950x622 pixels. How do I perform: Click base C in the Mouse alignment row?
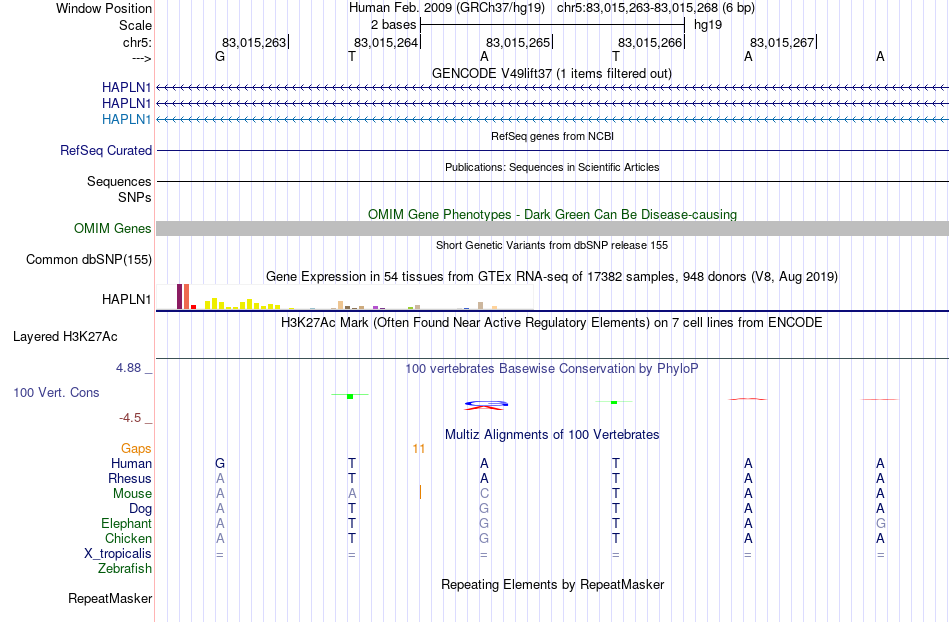coord(484,494)
